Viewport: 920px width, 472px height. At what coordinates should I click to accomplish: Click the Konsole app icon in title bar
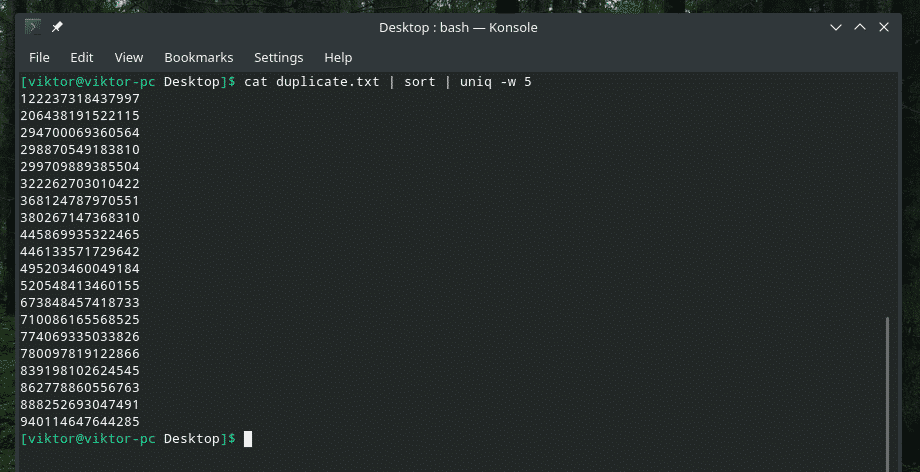31,28
